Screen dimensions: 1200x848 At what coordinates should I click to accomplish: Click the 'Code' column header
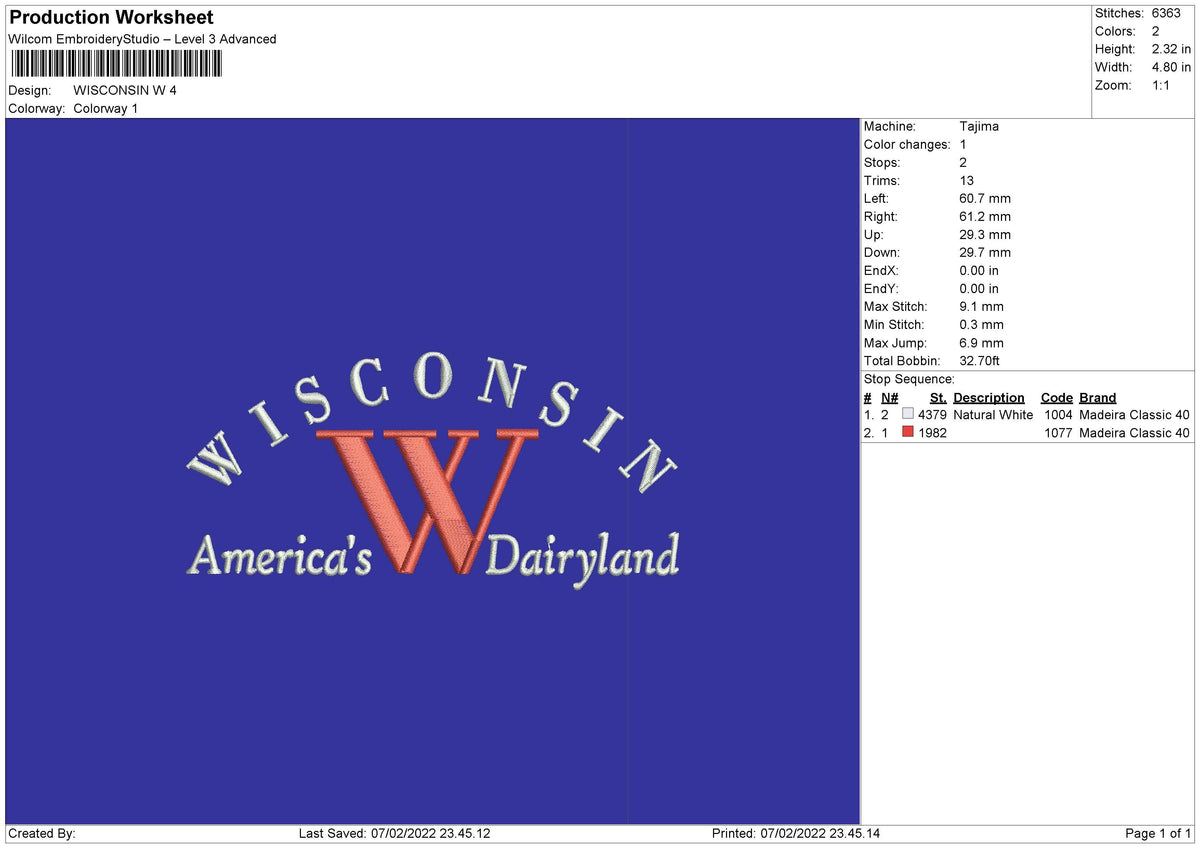click(1056, 397)
